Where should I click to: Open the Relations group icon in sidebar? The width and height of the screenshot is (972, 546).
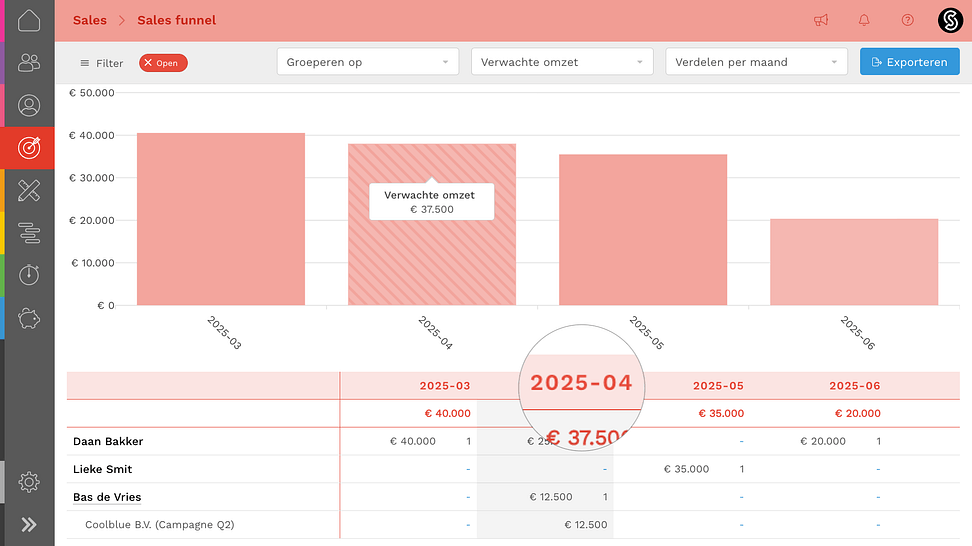tap(29, 63)
